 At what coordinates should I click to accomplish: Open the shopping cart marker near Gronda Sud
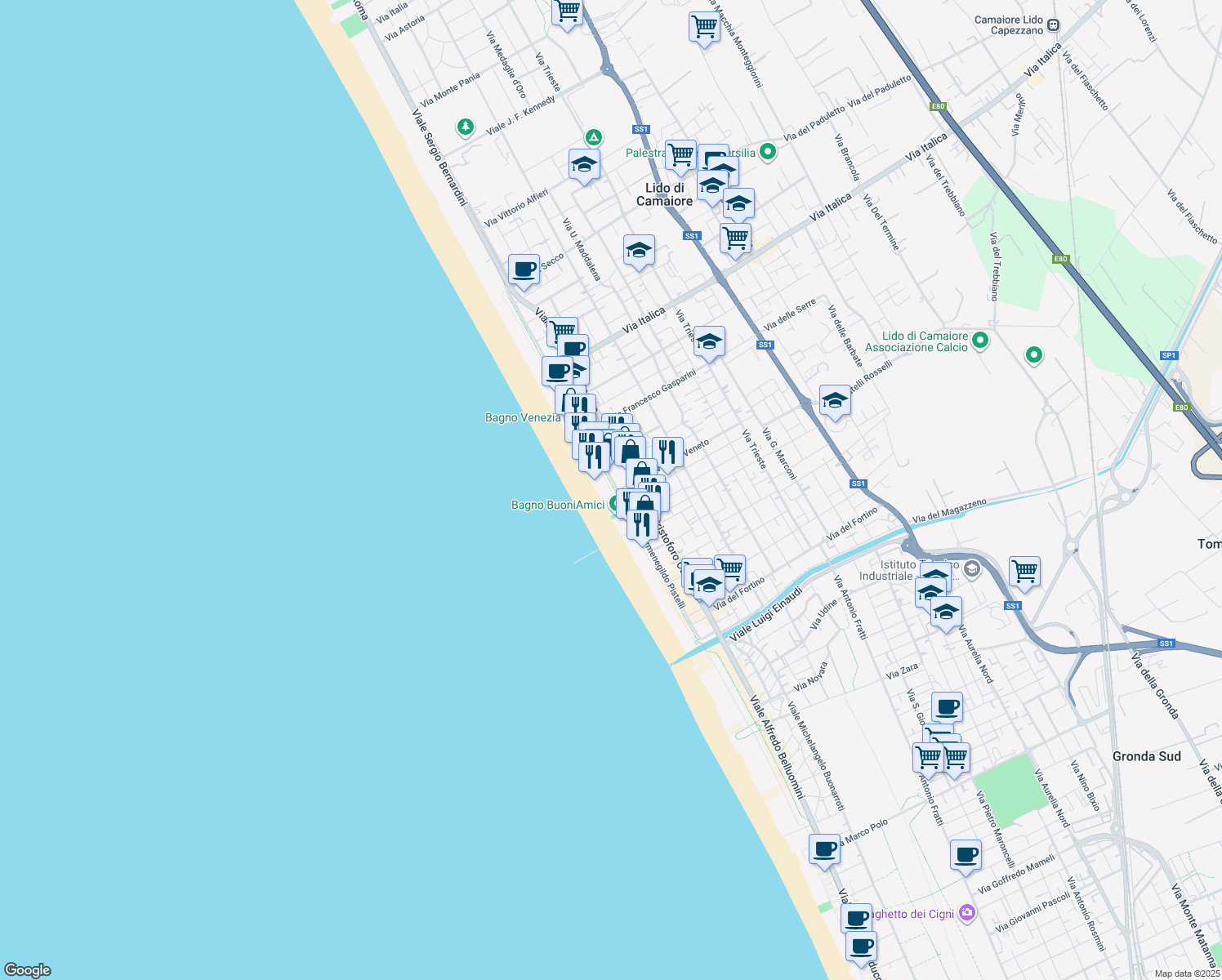tap(956, 758)
